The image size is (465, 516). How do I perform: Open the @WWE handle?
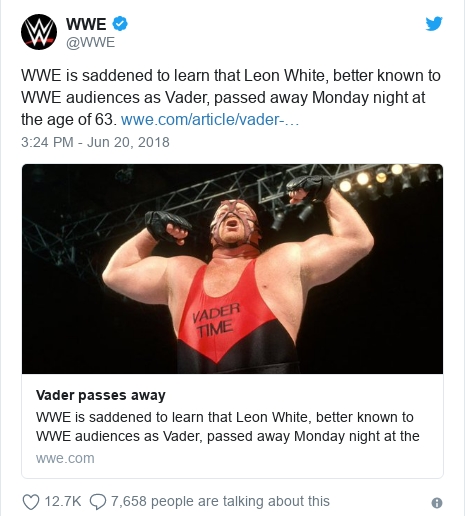pyautogui.click(x=90, y=43)
